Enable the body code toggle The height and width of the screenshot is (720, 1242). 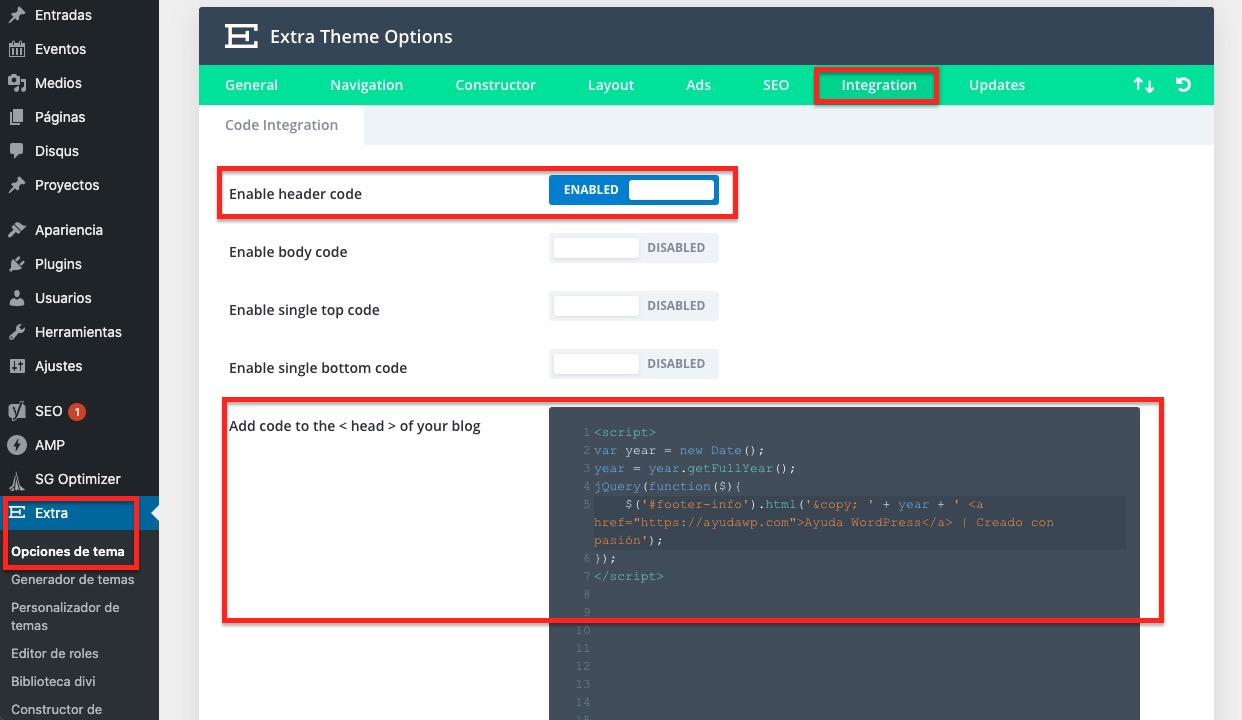[633, 248]
